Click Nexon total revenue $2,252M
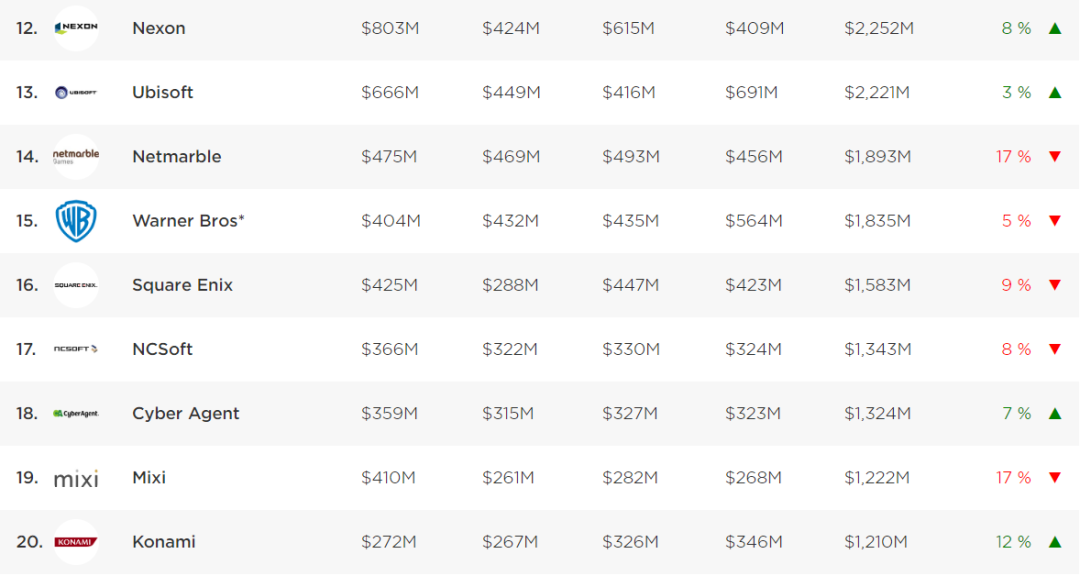1080x576 pixels. (x=879, y=28)
